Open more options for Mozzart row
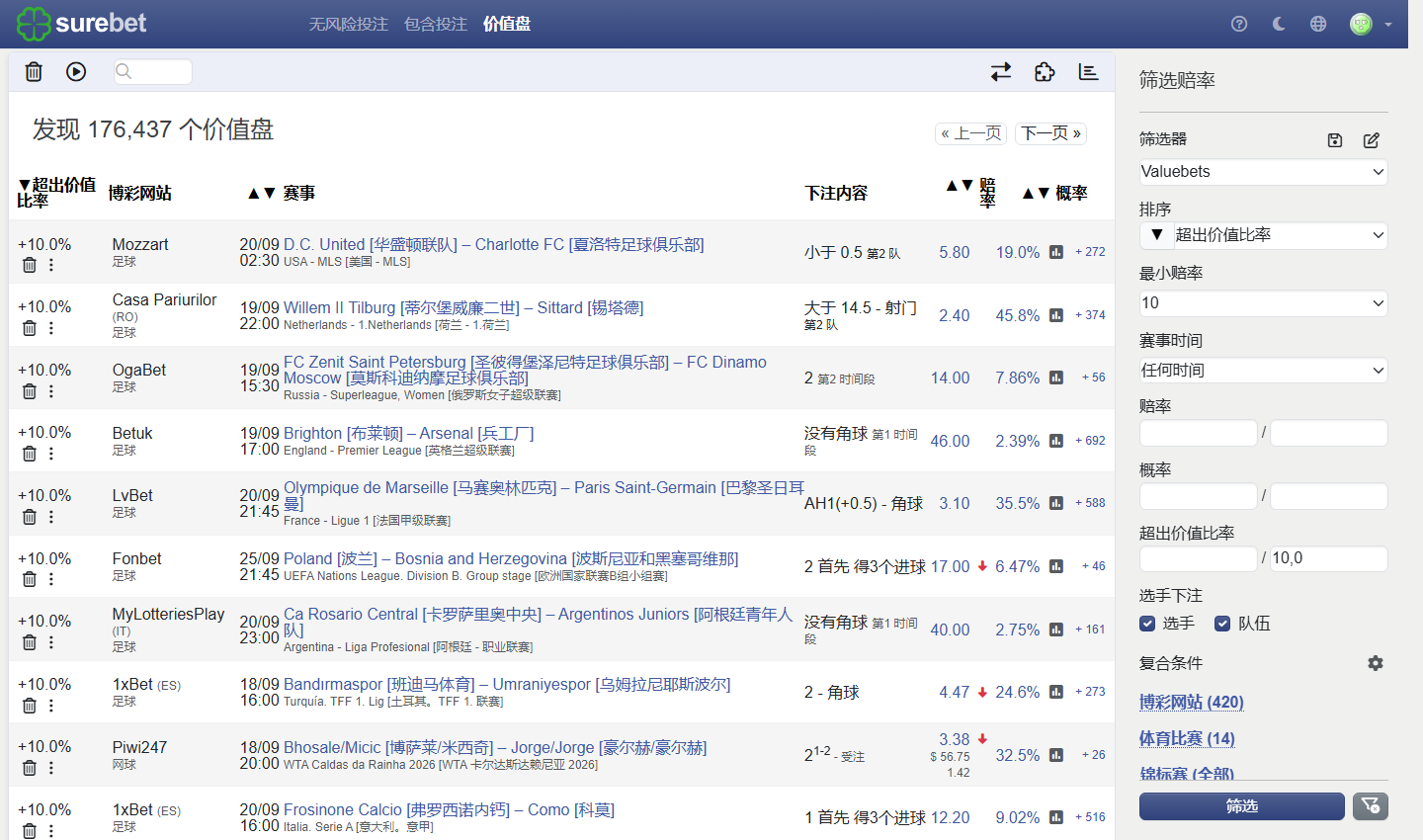1423x840 pixels. coord(51,265)
